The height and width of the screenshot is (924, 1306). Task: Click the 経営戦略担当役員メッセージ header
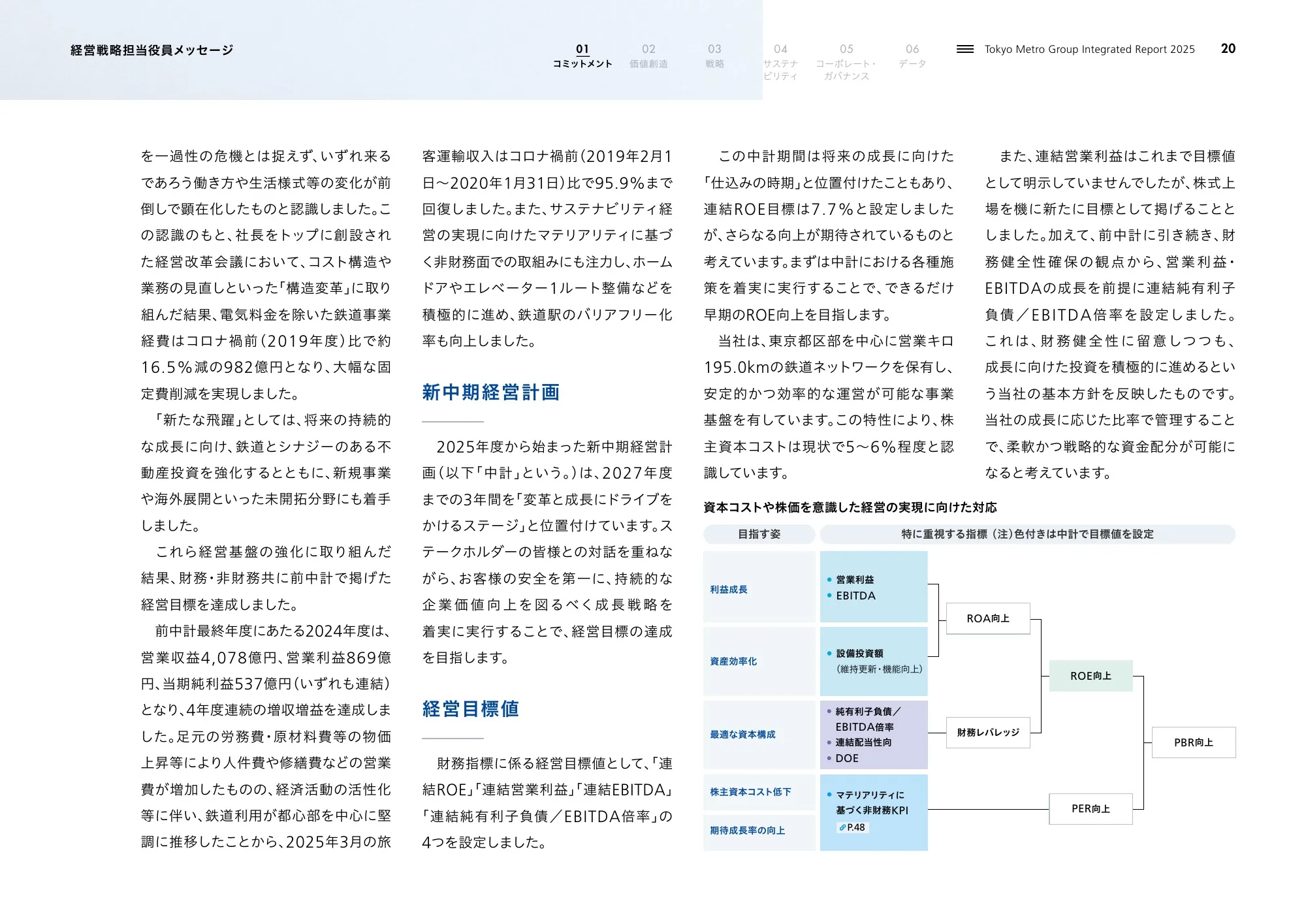click(151, 50)
